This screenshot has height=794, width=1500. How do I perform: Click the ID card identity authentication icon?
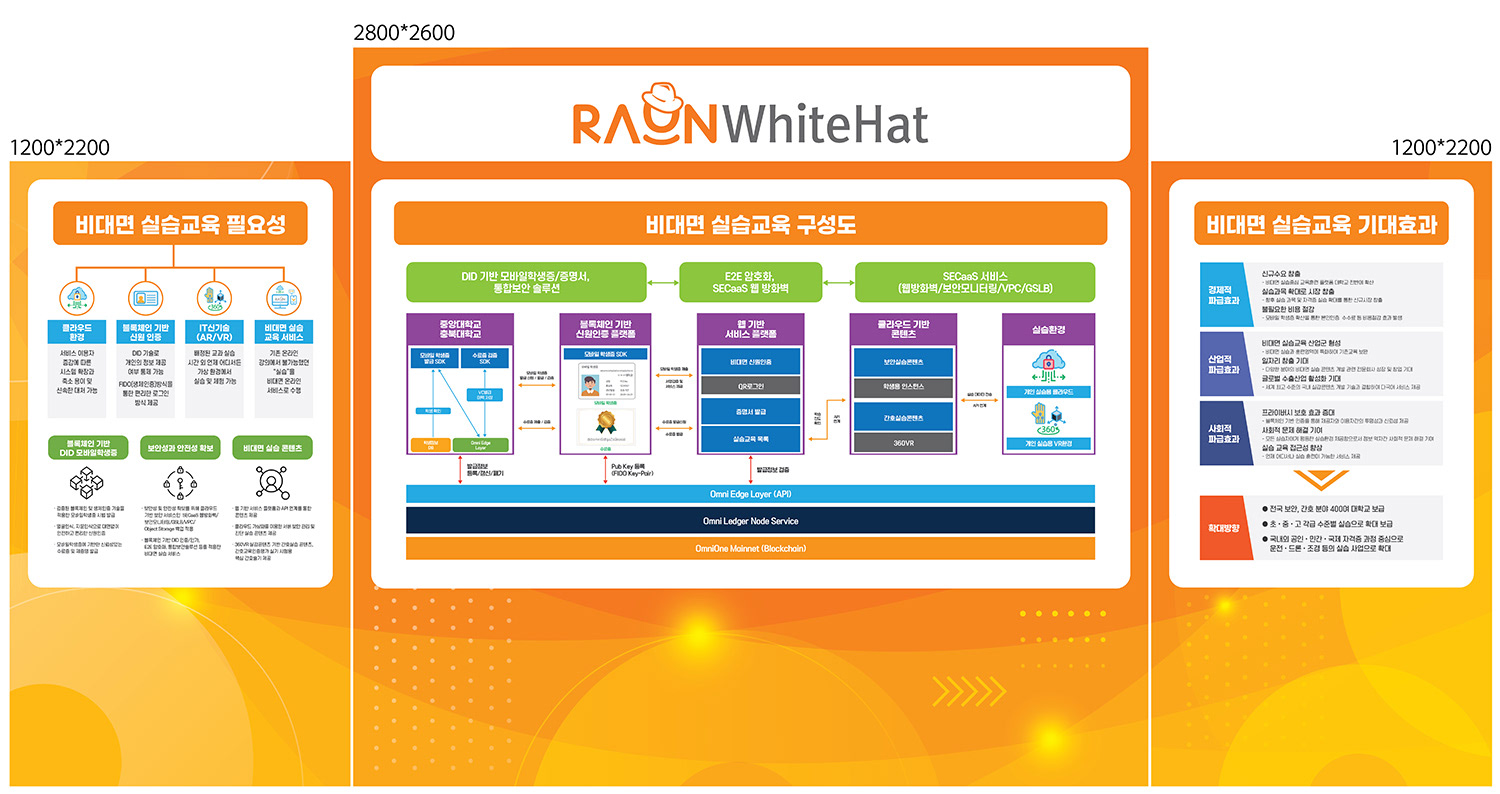click(x=145, y=297)
